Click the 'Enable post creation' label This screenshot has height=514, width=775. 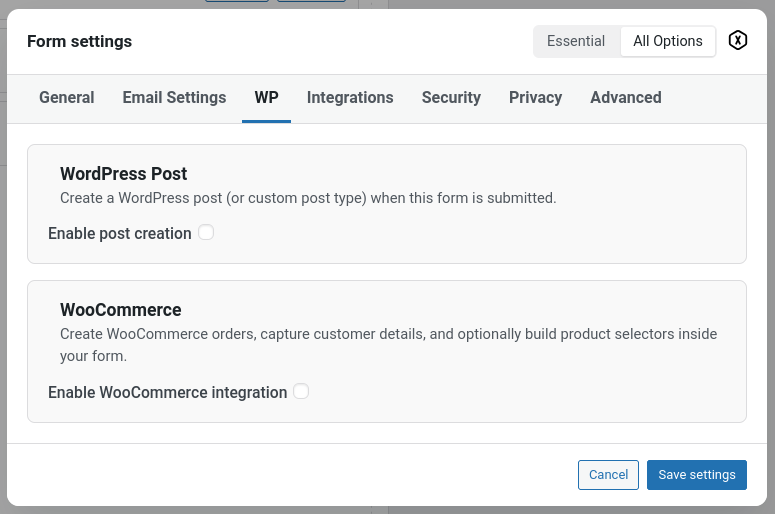coord(120,233)
